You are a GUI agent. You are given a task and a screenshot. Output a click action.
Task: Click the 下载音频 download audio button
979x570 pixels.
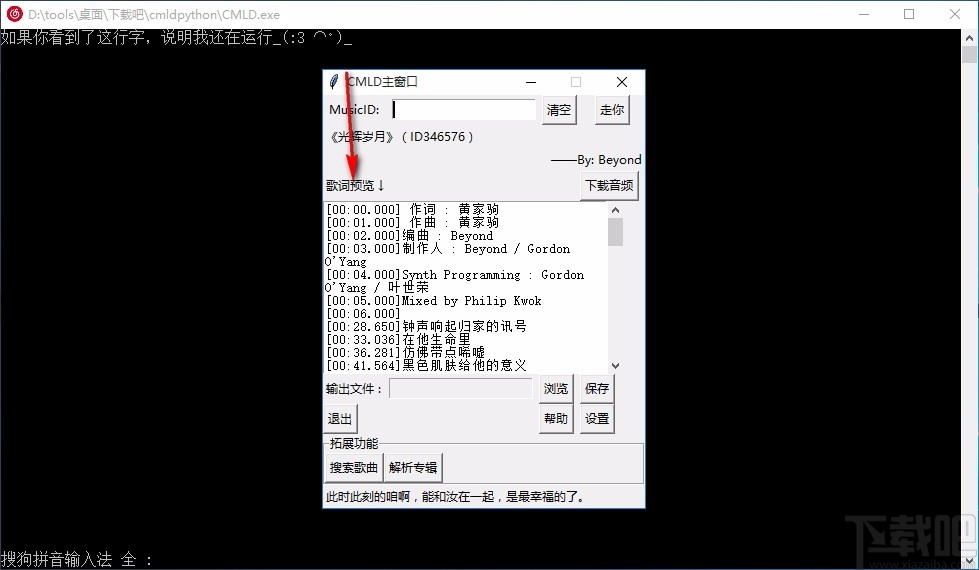(x=609, y=185)
